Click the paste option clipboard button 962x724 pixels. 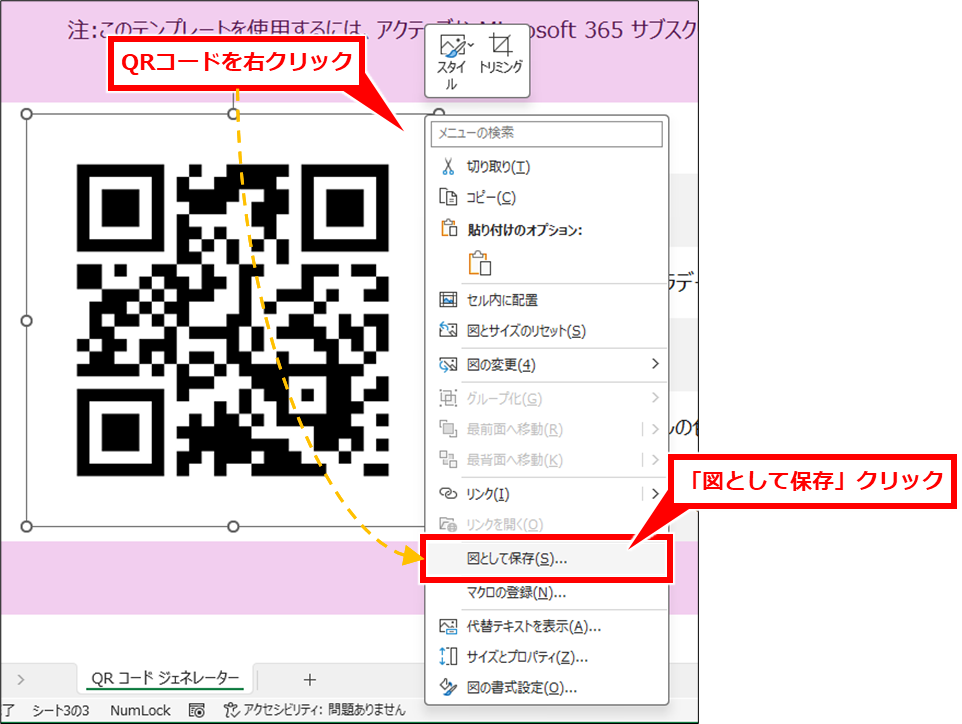pos(479,263)
